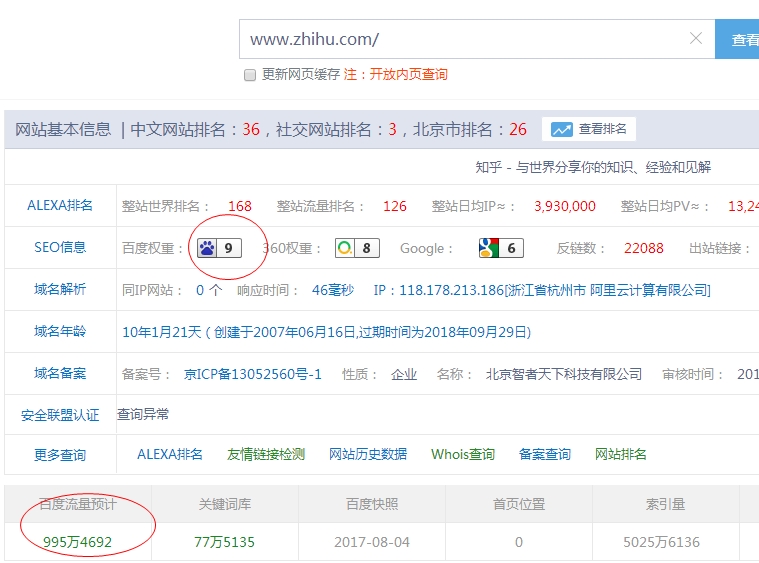Open ICP record 京ICP备13052560号-1

click(253, 374)
